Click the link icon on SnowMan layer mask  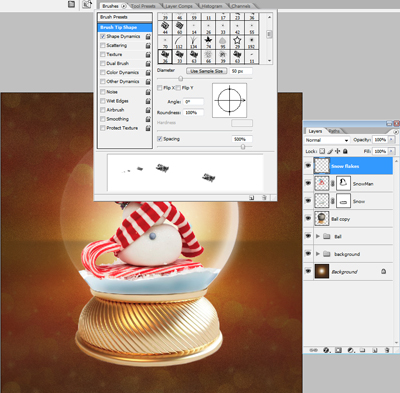[x=333, y=184]
